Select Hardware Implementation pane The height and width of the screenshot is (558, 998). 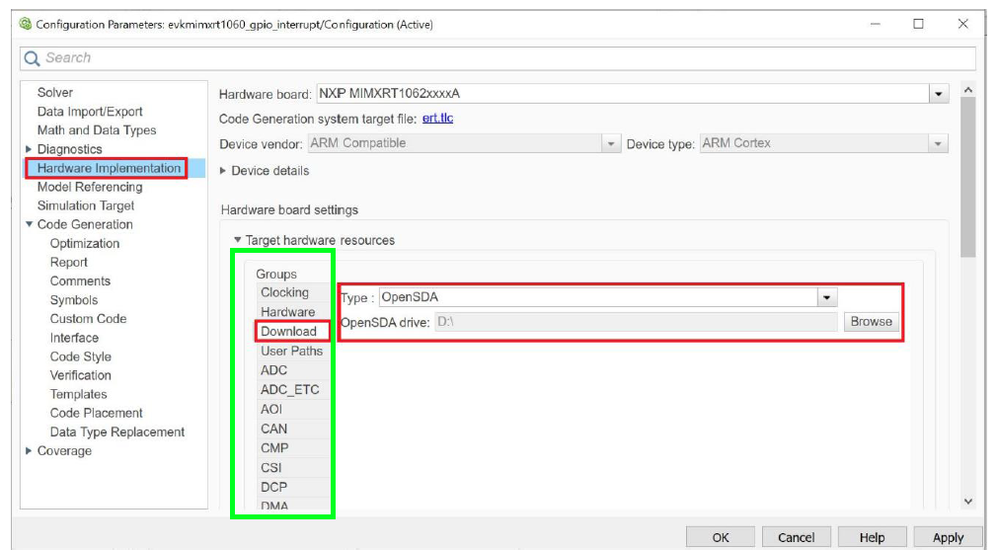(x=109, y=168)
